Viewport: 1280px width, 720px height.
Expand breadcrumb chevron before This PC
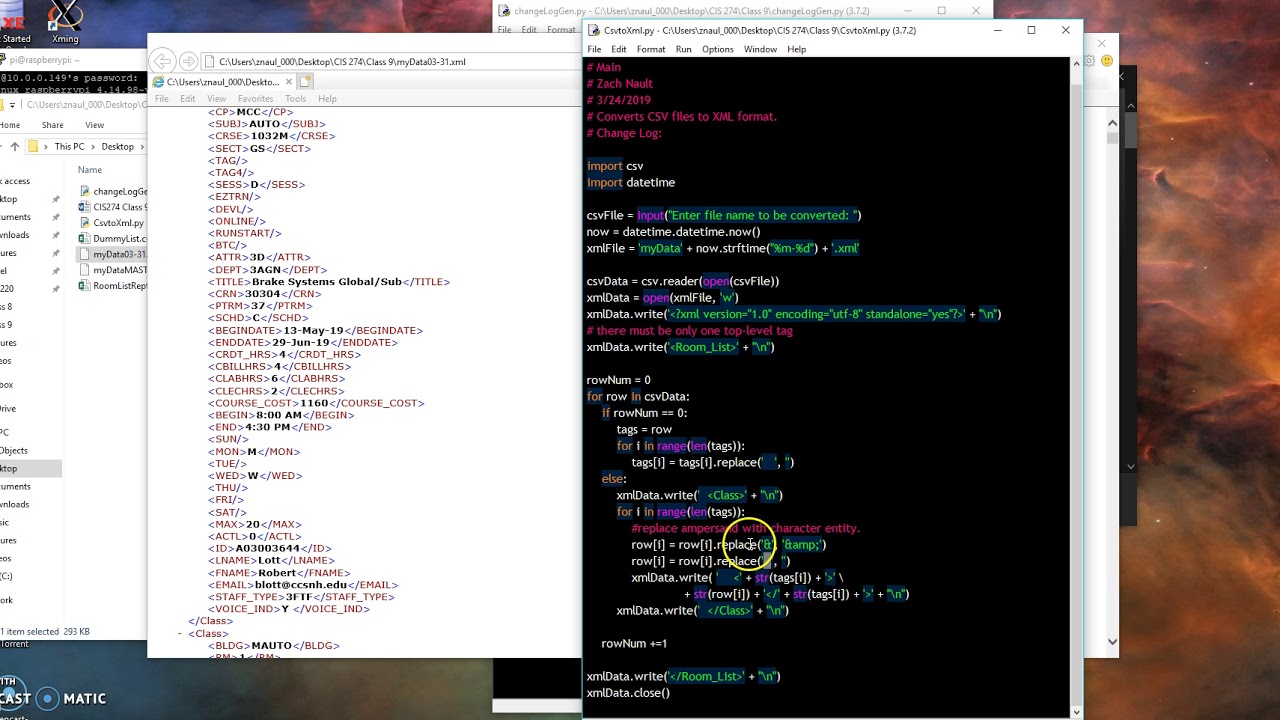coord(46,147)
